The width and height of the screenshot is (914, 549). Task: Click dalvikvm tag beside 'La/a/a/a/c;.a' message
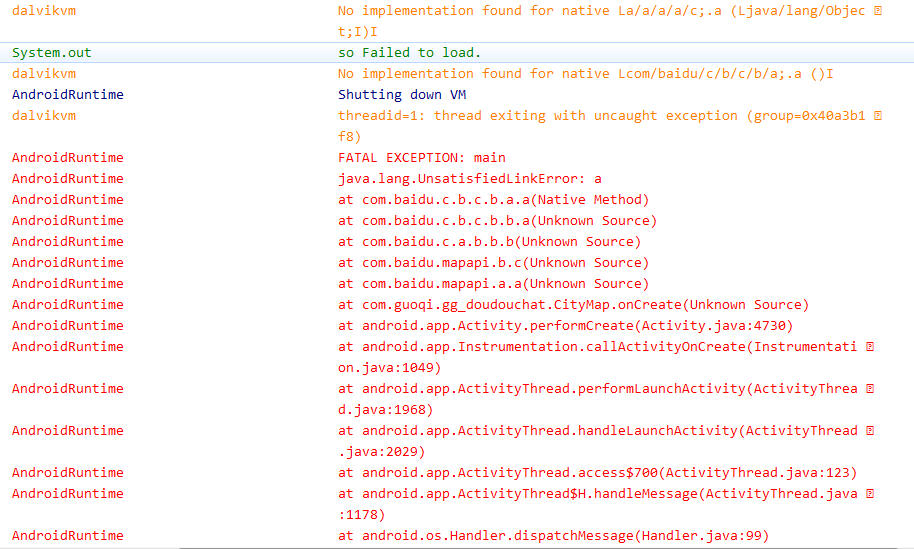click(x=44, y=10)
